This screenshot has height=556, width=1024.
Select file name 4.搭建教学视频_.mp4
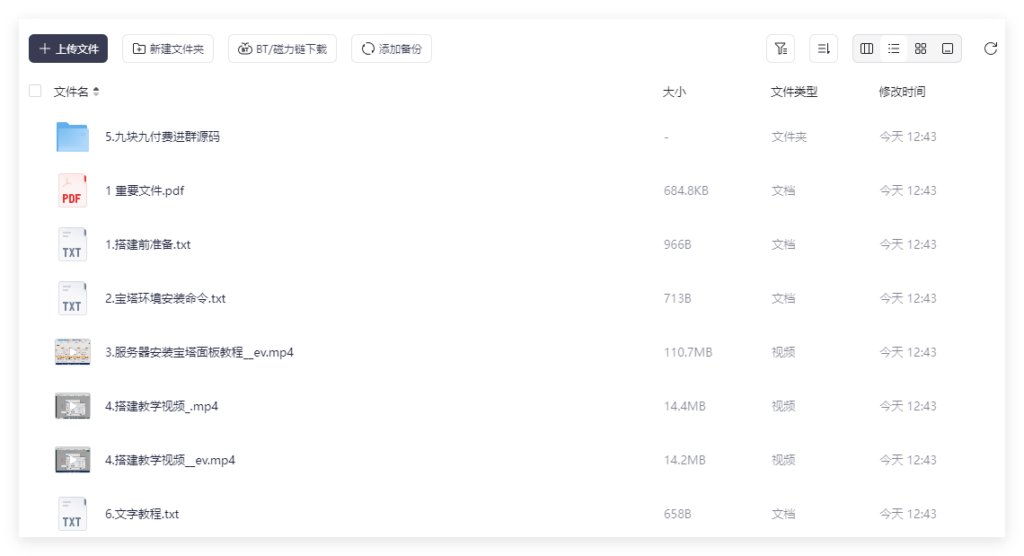[161, 406]
